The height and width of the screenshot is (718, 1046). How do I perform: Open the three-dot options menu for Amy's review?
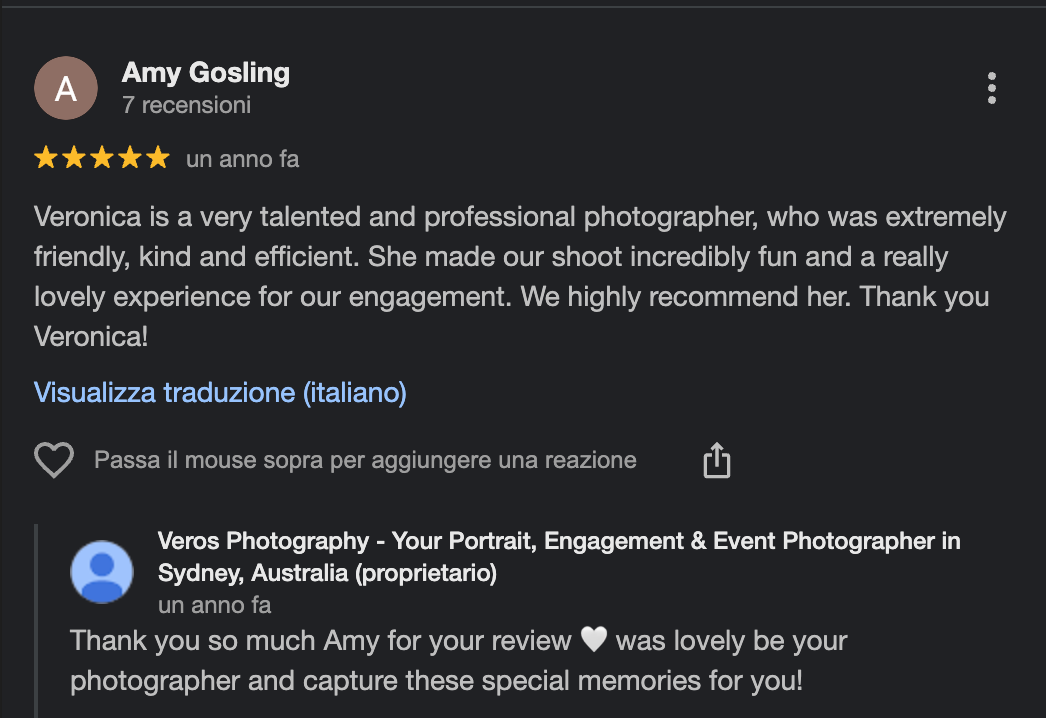click(x=991, y=88)
